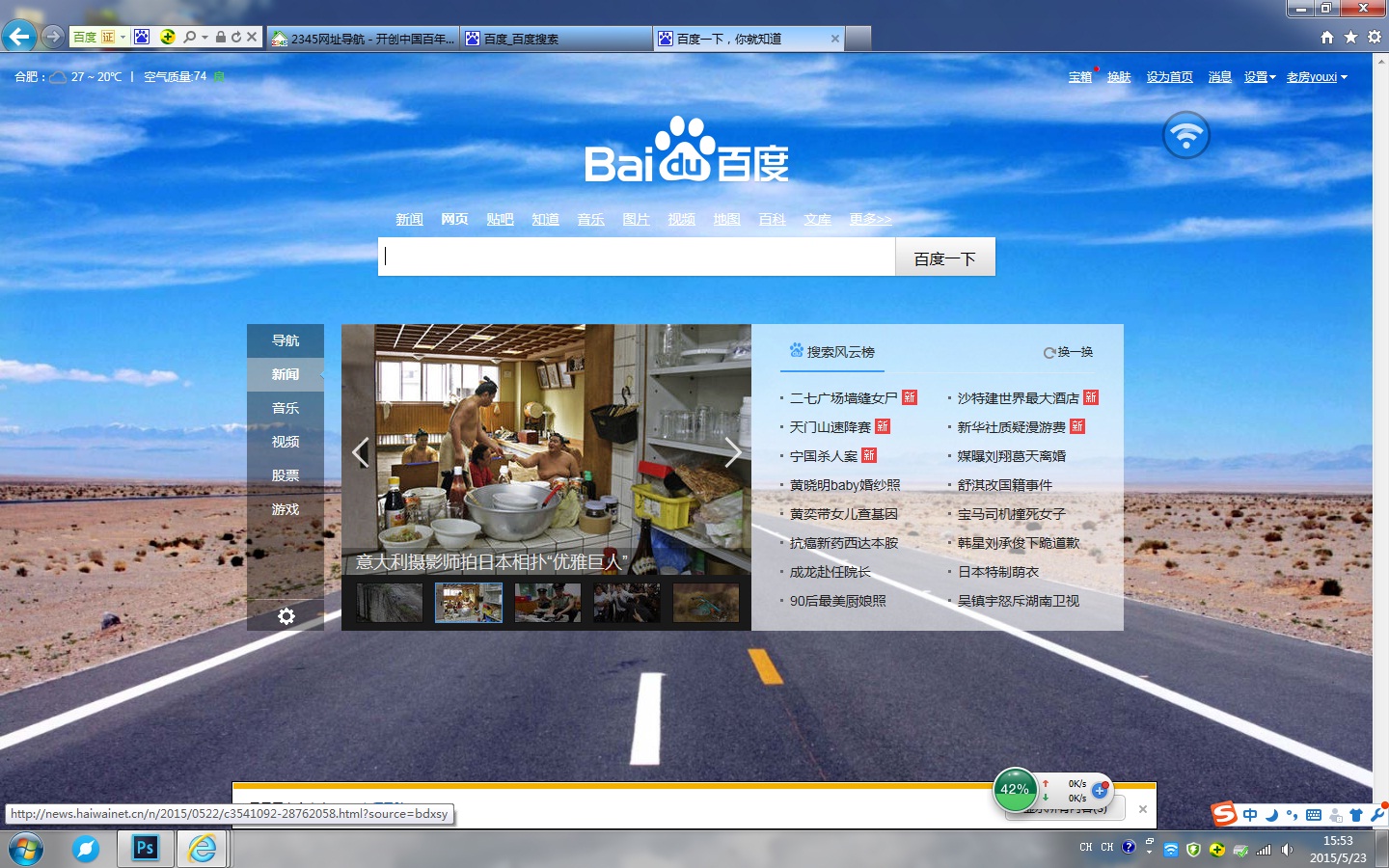Show next slide with right chevron

tap(733, 451)
